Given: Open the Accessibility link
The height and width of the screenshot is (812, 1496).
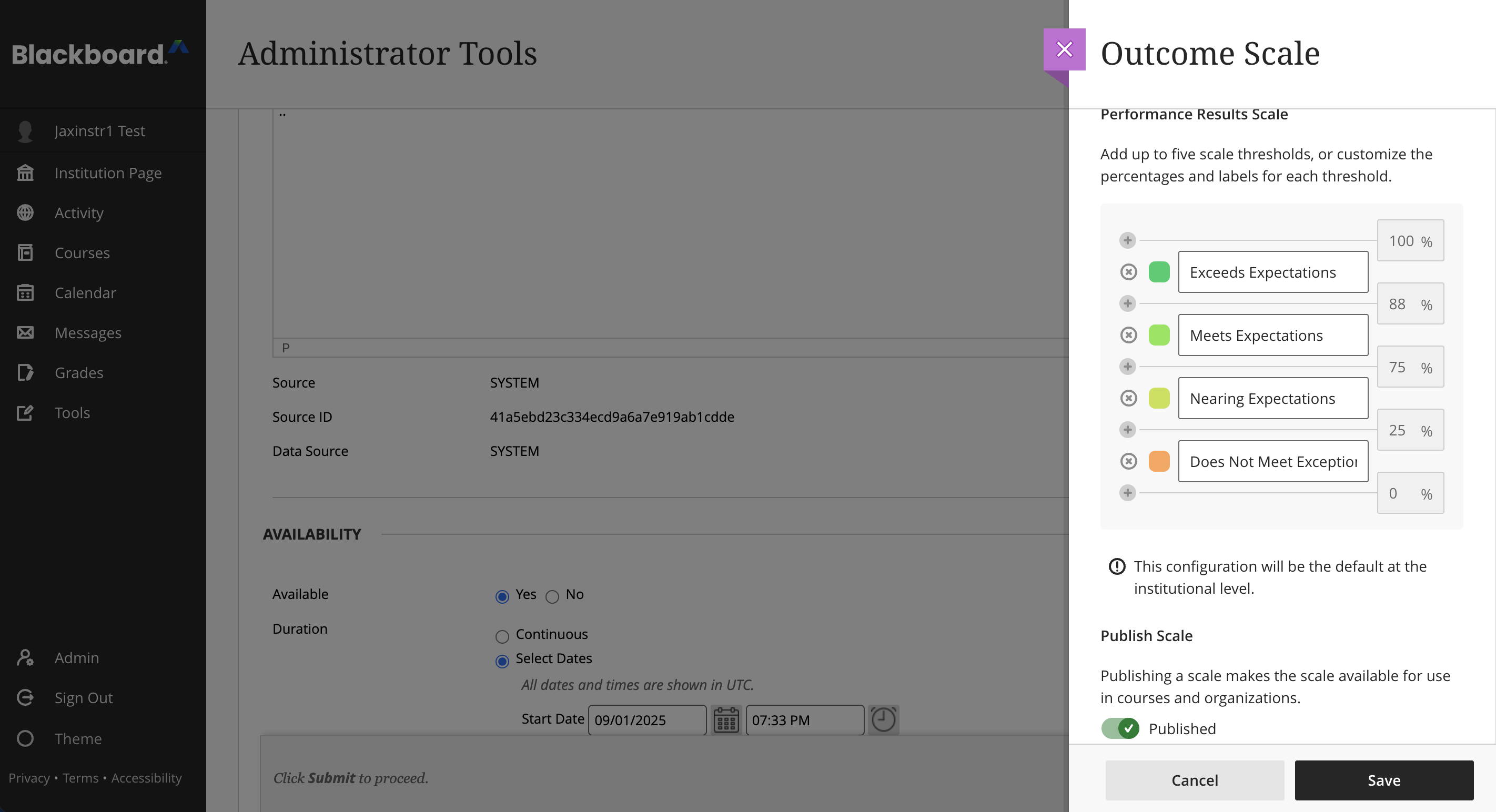Looking at the screenshot, I should (146, 778).
